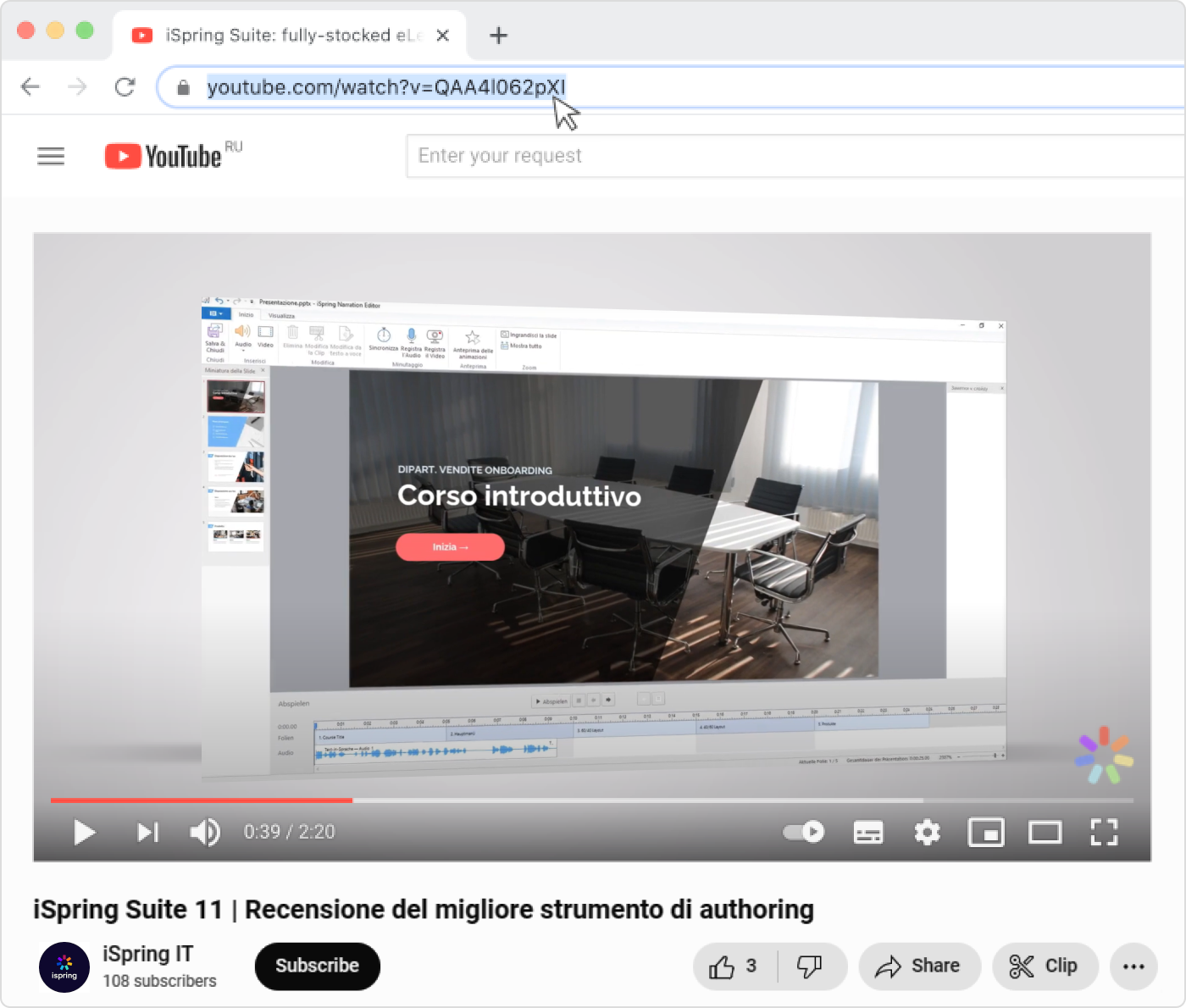Open the iSpring IT channel avatar
Screen dimensions: 1186x1008
(x=64, y=966)
